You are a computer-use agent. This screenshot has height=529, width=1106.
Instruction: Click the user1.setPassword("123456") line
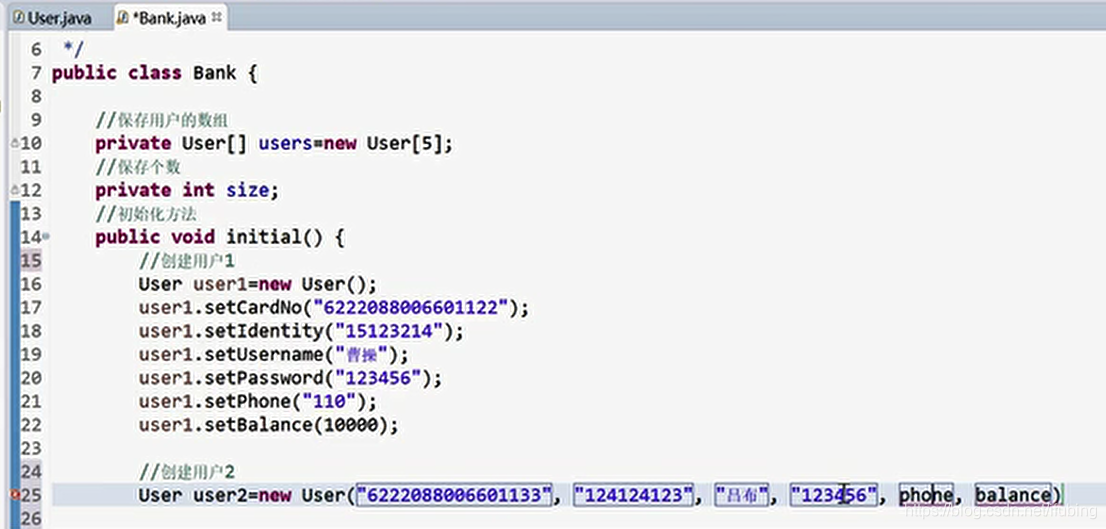click(290, 379)
